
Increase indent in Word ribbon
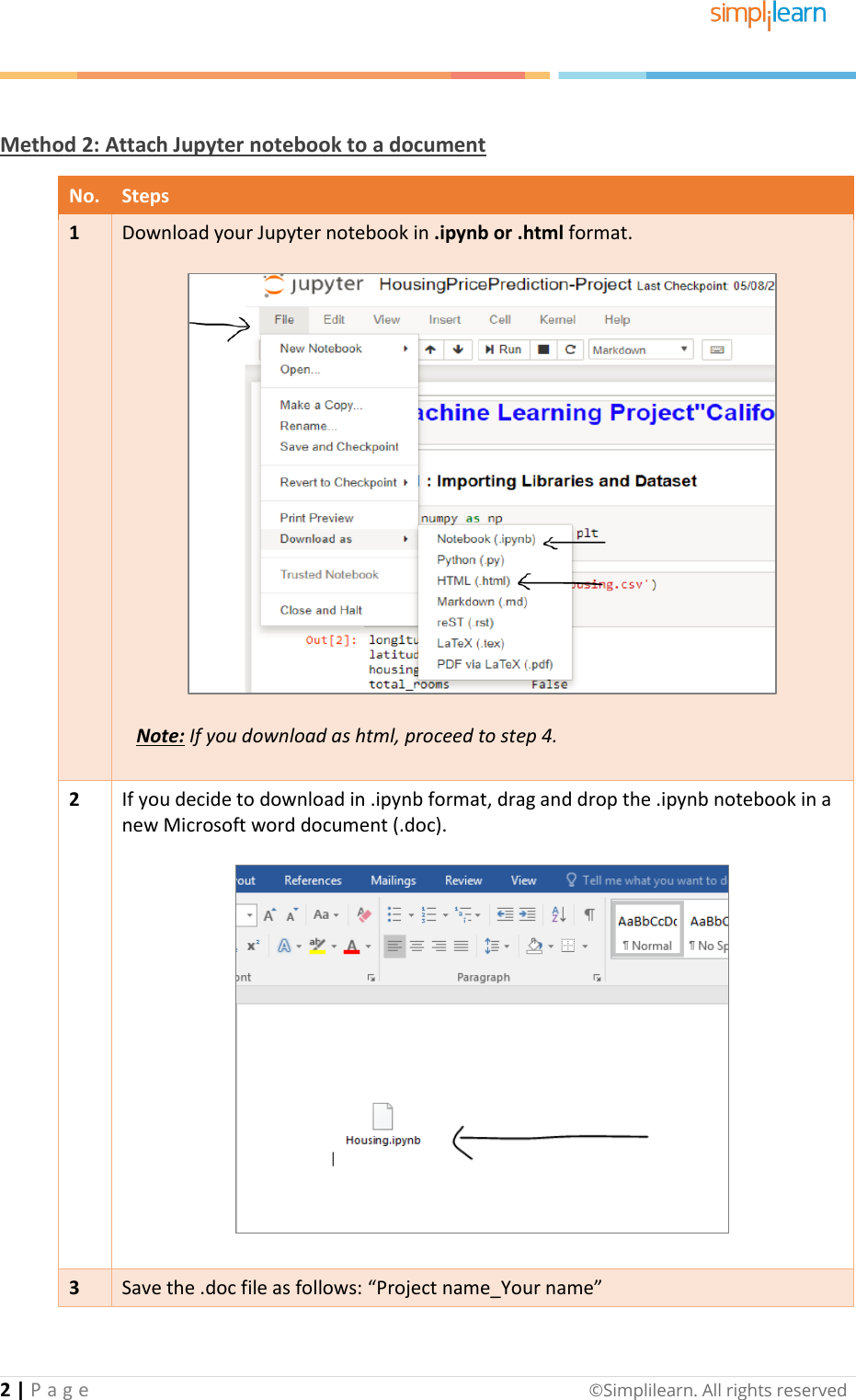[527, 915]
